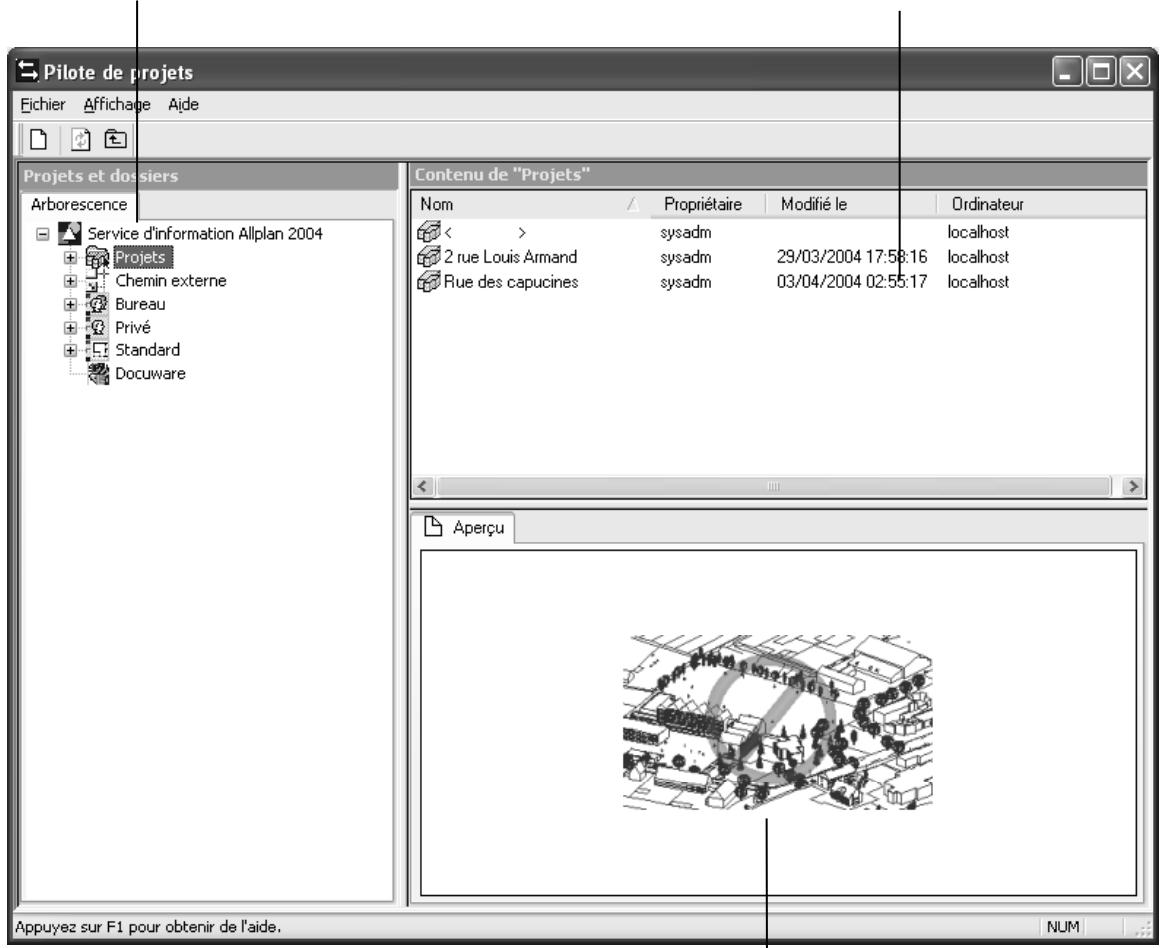Collapse the Service d'information Allplan 2004 node
The width and height of the screenshot is (1162, 948).
(x=43, y=234)
